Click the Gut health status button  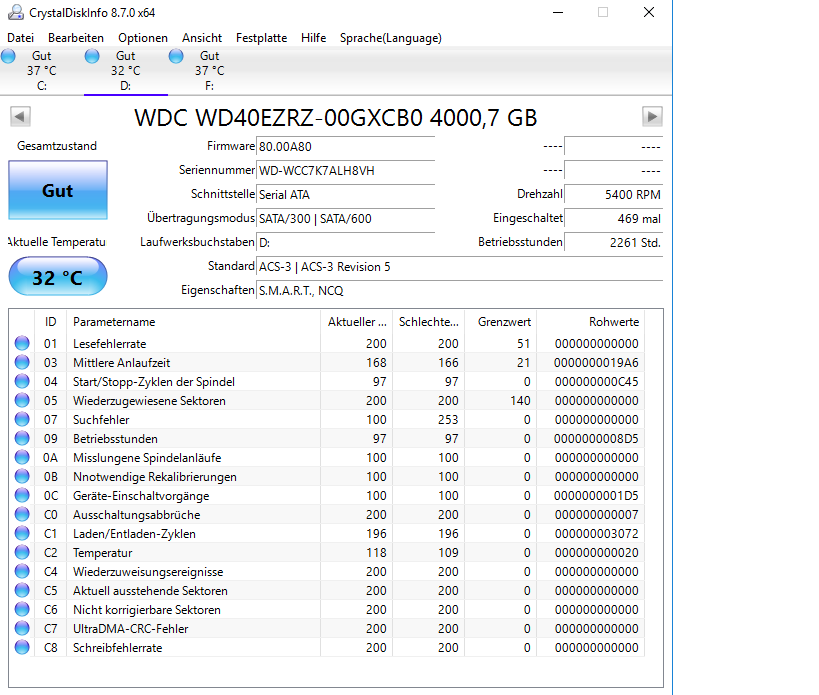(58, 190)
